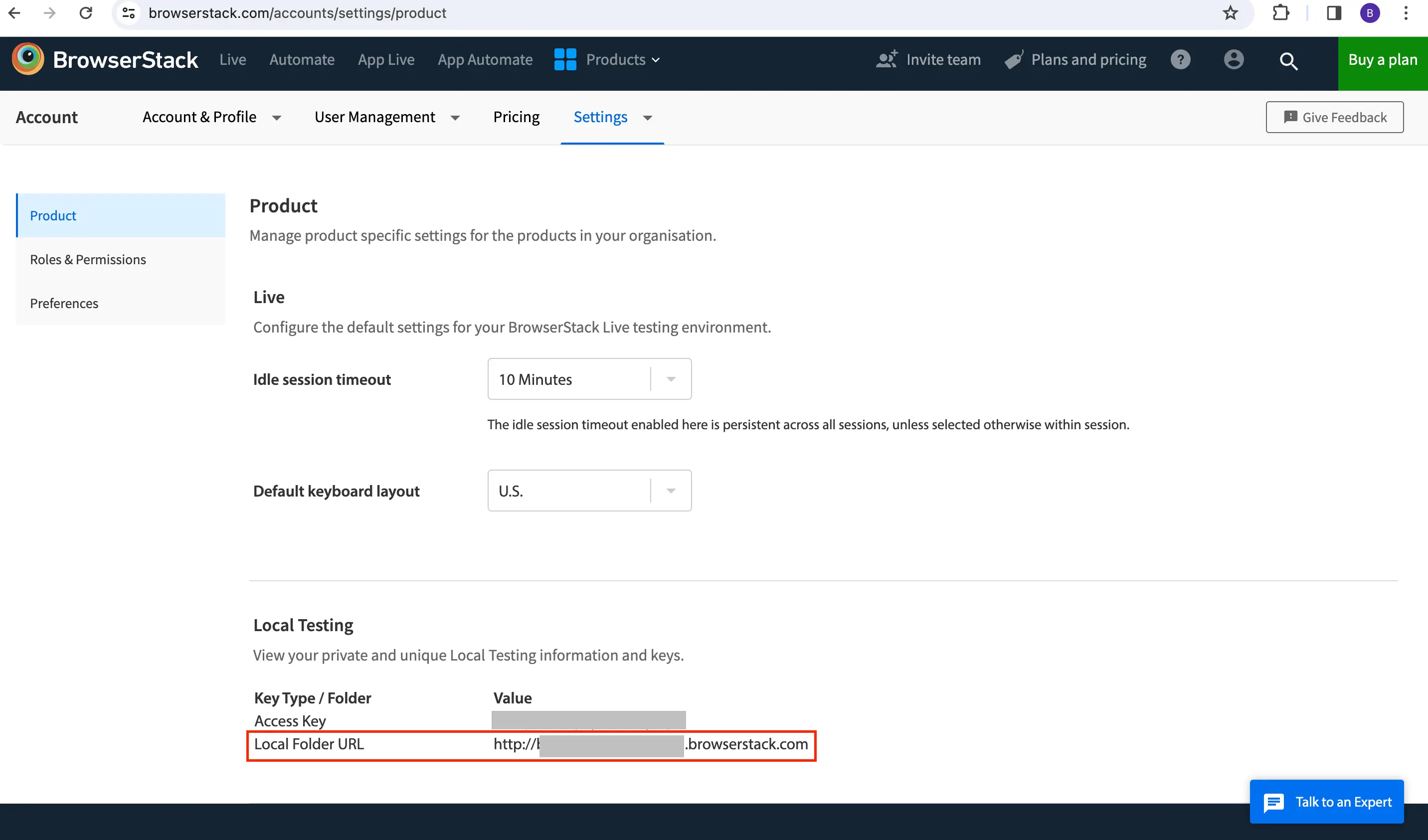Select Roles & Permissions in sidebar
The height and width of the screenshot is (840, 1428).
88,259
